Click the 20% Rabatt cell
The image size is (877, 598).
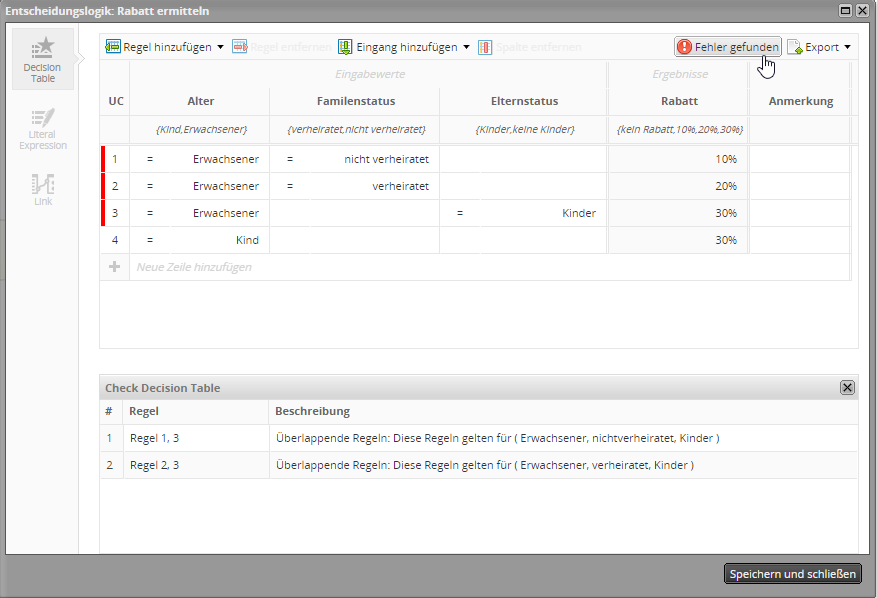tap(678, 186)
